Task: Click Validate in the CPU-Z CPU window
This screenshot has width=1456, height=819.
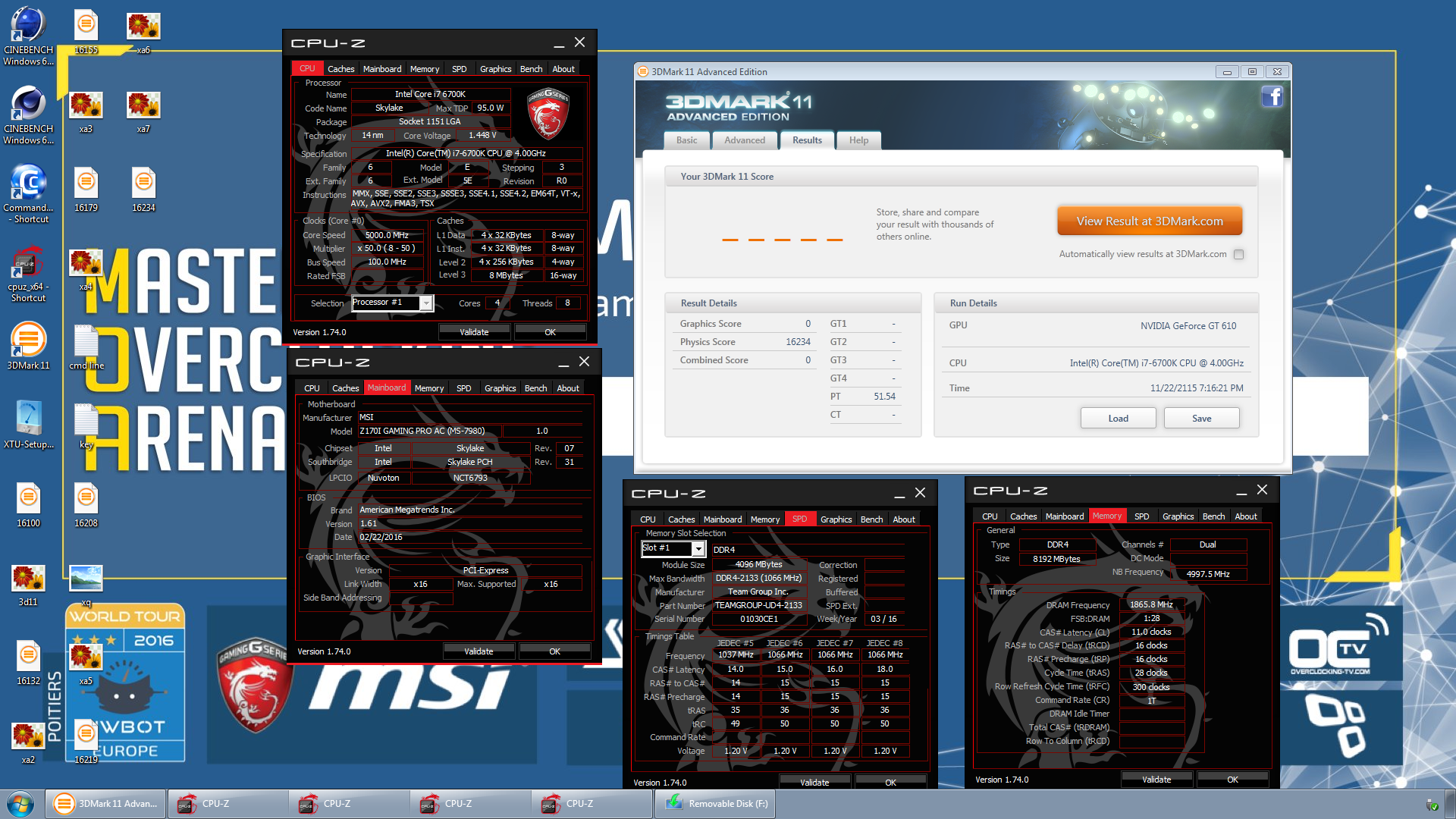Action: coord(474,332)
